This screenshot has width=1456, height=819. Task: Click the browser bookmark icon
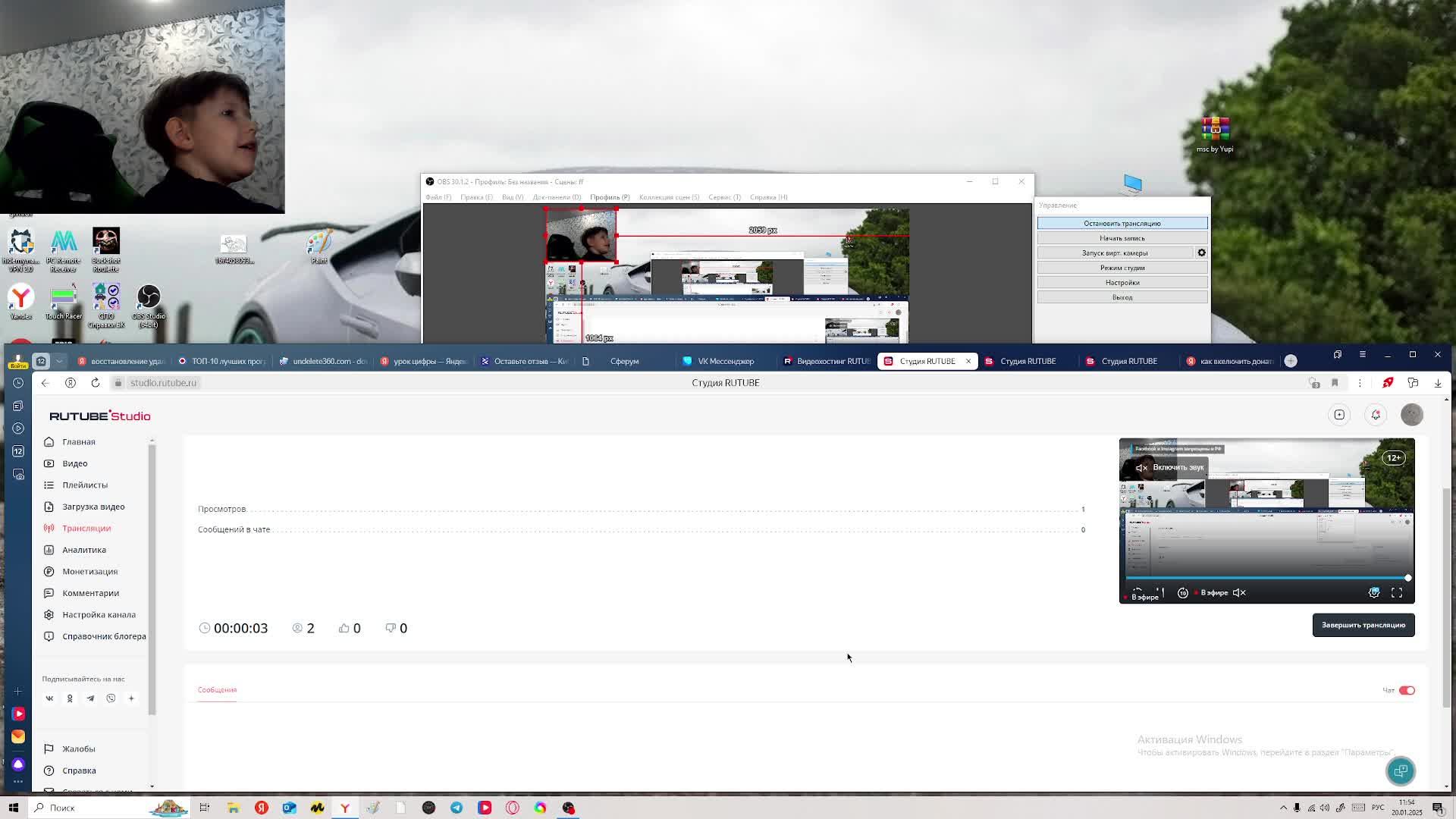pyautogui.click(x=1335, y=383)
